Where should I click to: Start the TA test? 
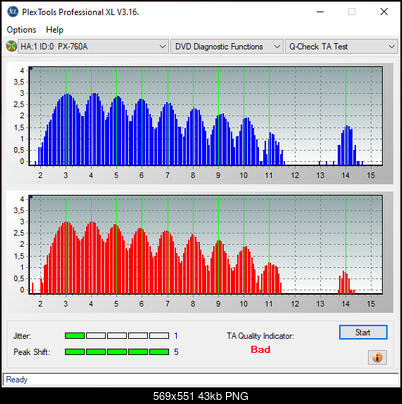tap(363, 332)
